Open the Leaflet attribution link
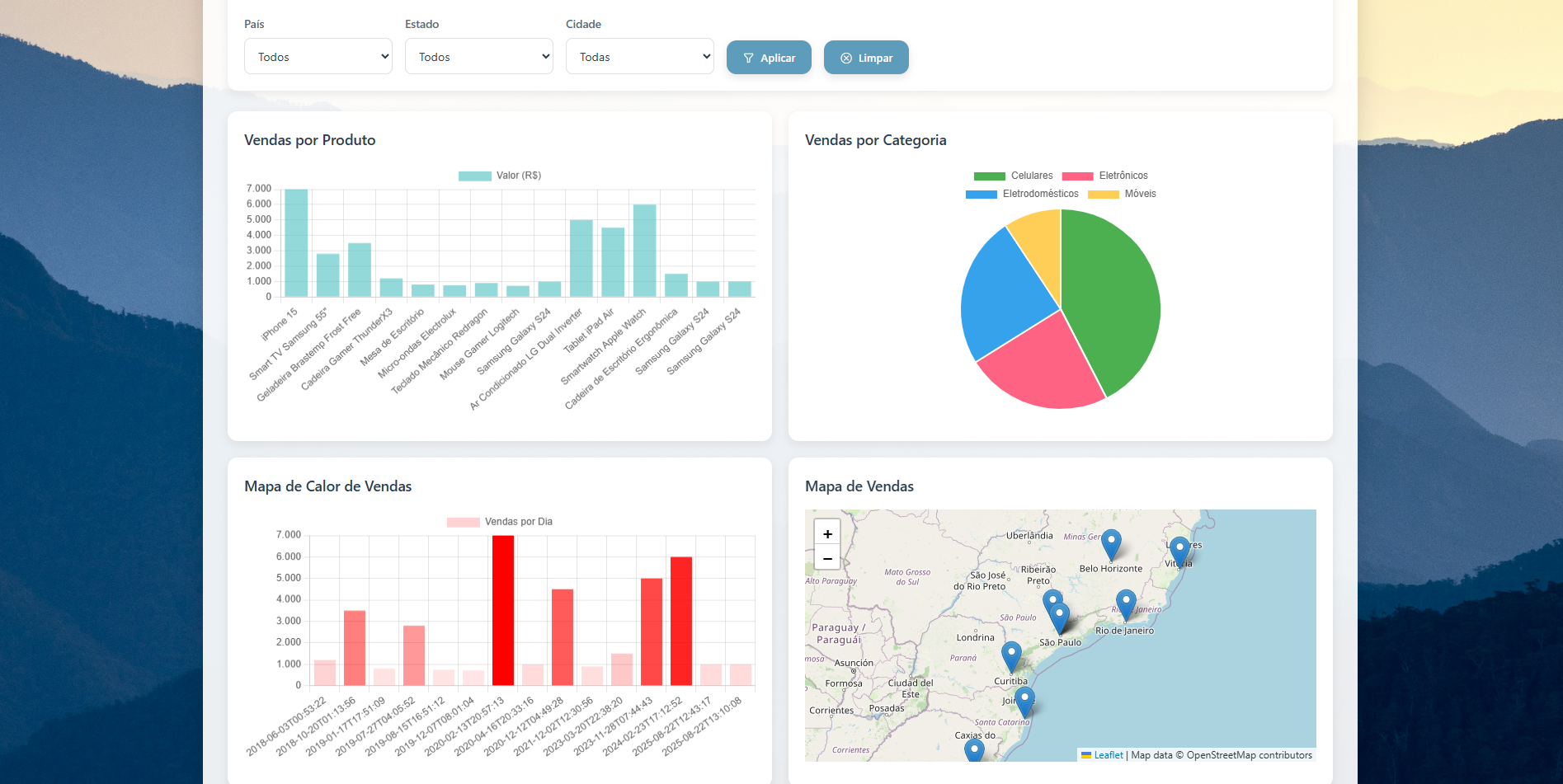The width and height of the screenshot is (1563, 784). (x=1108, y=755)
